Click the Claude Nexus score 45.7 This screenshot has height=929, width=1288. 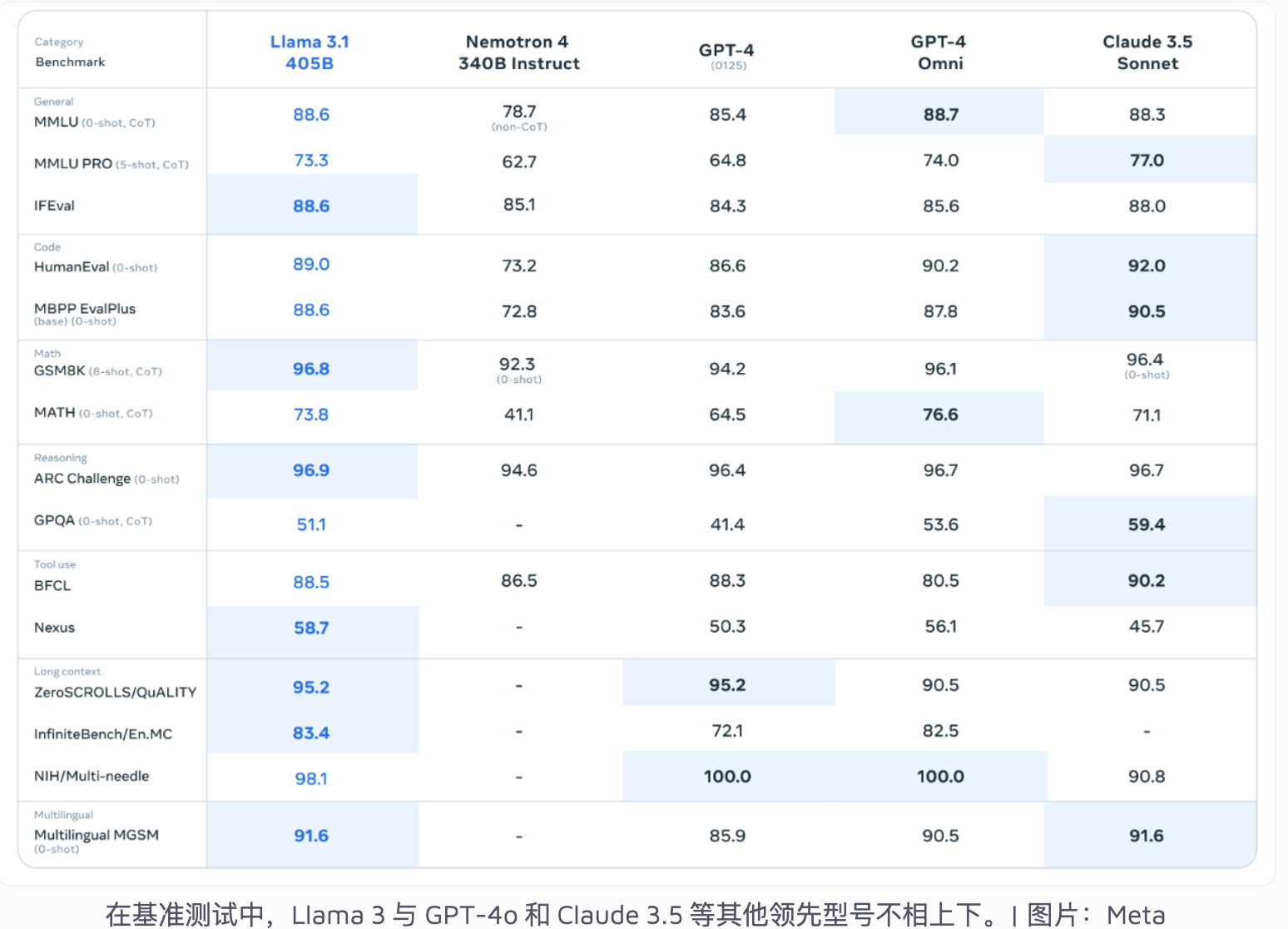(1147, 626)
